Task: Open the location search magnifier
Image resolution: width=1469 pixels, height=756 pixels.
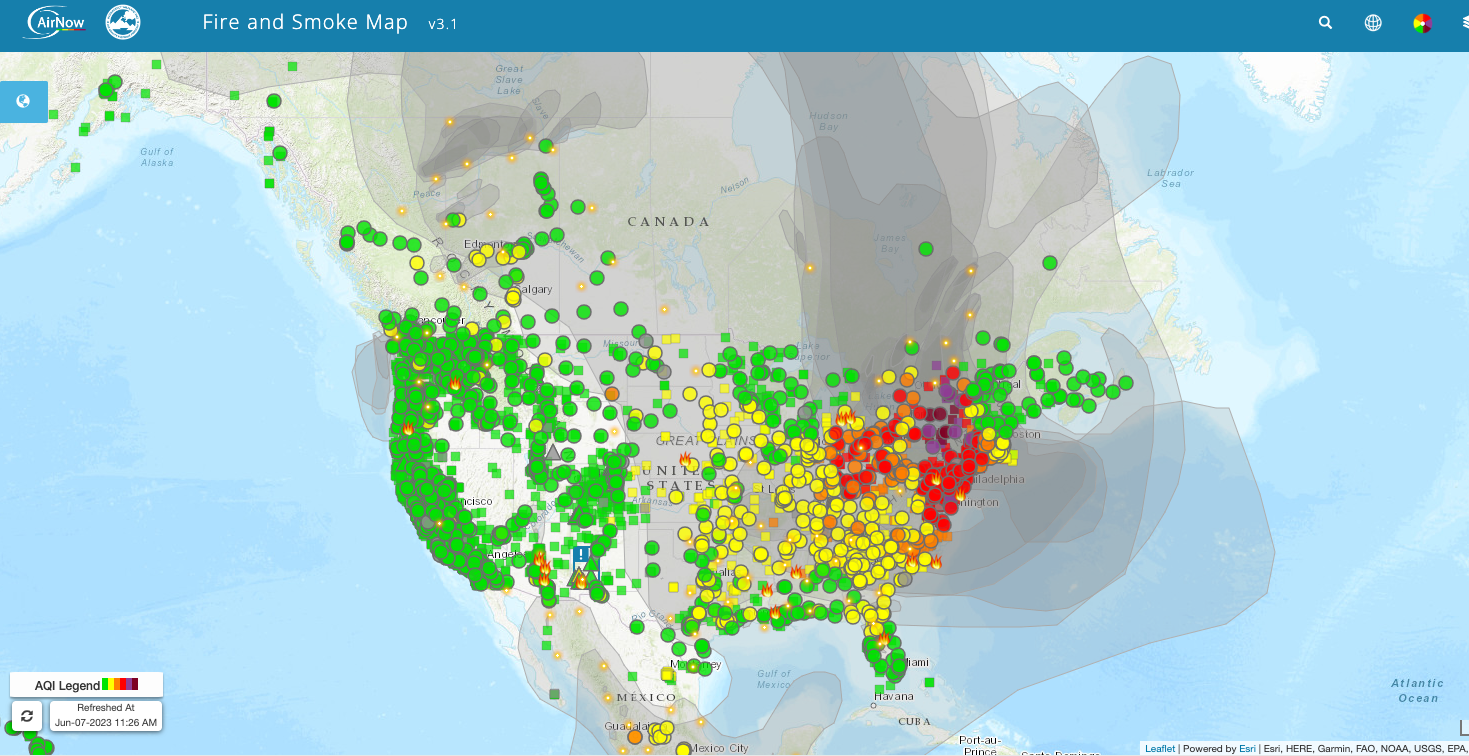Action: pyautogui.click(x=1325, y=23)
